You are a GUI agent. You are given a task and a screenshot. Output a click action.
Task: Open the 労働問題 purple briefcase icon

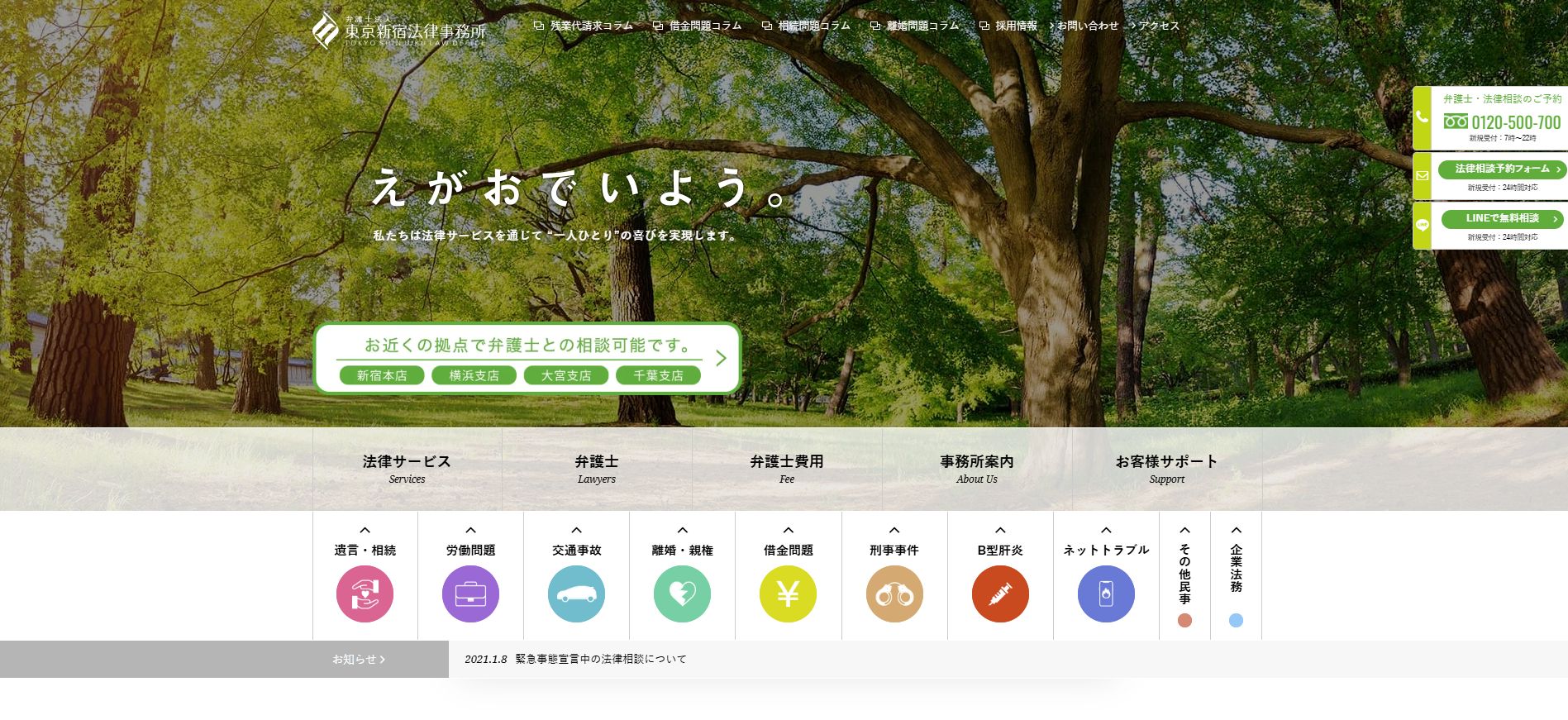[x=470, y=594]
